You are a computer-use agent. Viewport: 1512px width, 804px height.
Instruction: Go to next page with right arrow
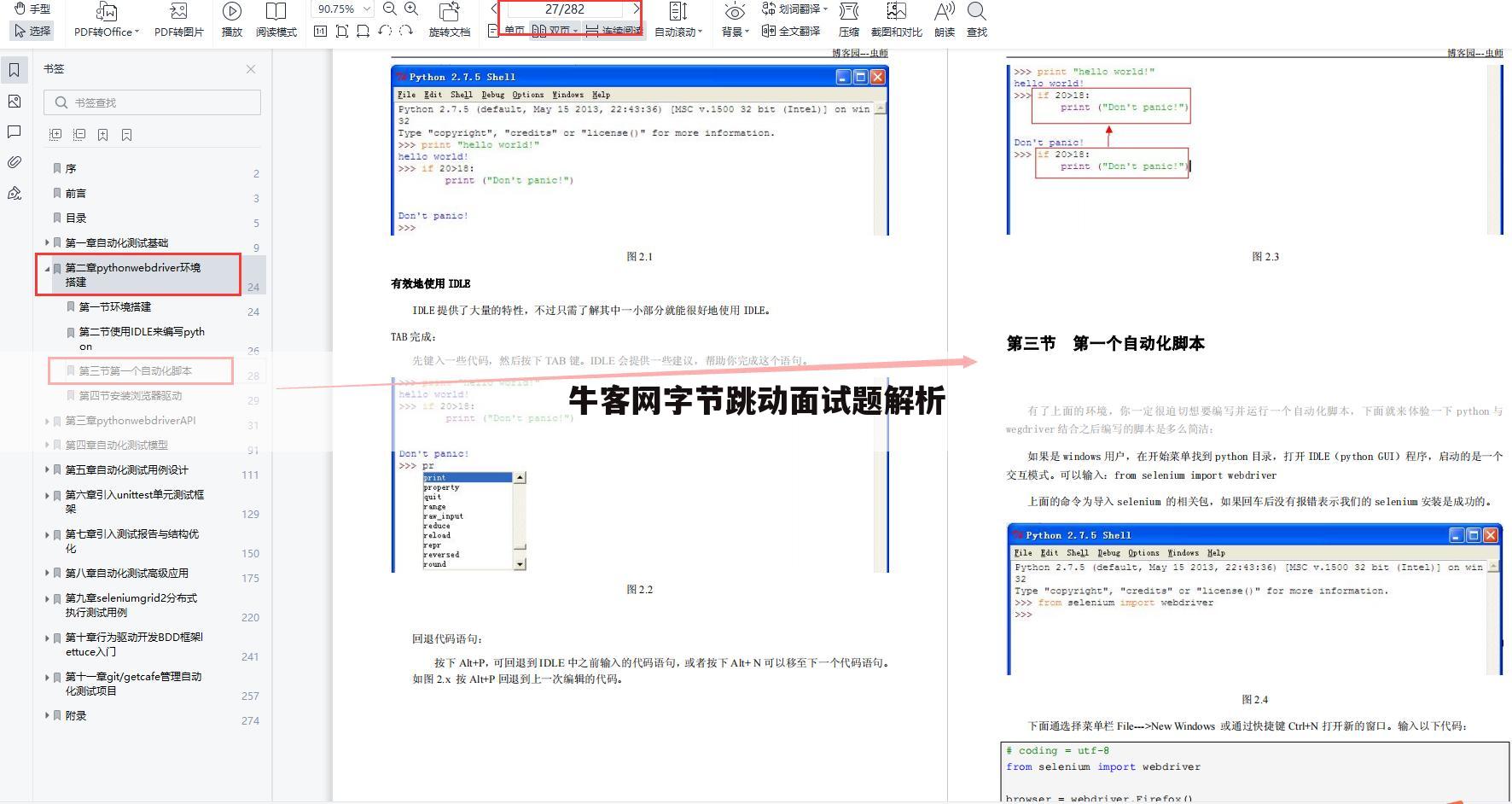tap(636, 9)
